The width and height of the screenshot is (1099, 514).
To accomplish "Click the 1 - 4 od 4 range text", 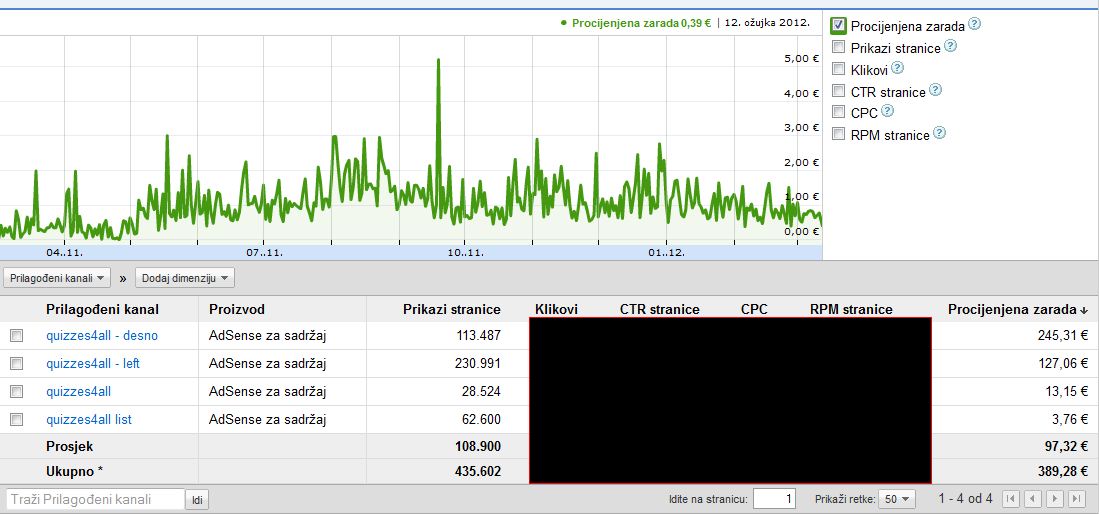I will pyautogui.click(x=966, y=499).
